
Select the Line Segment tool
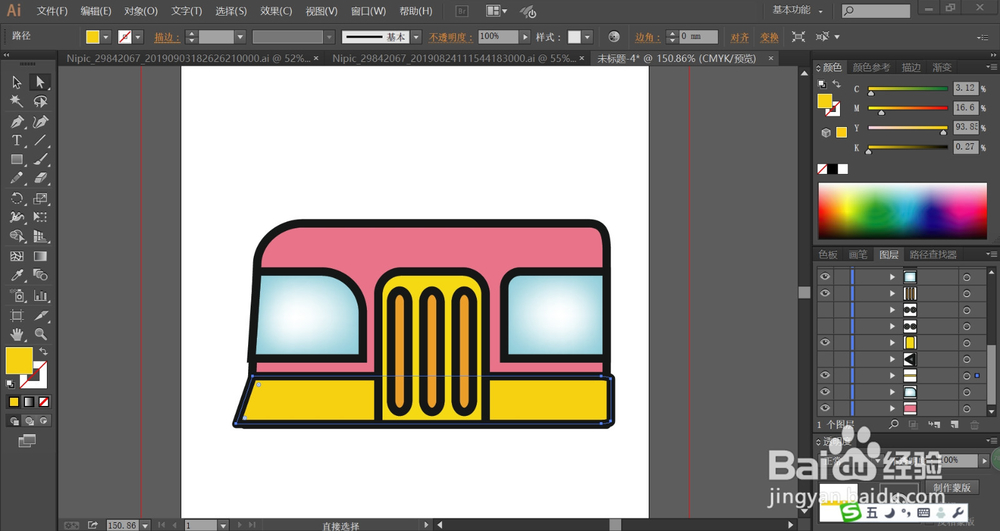coord(40,140)
